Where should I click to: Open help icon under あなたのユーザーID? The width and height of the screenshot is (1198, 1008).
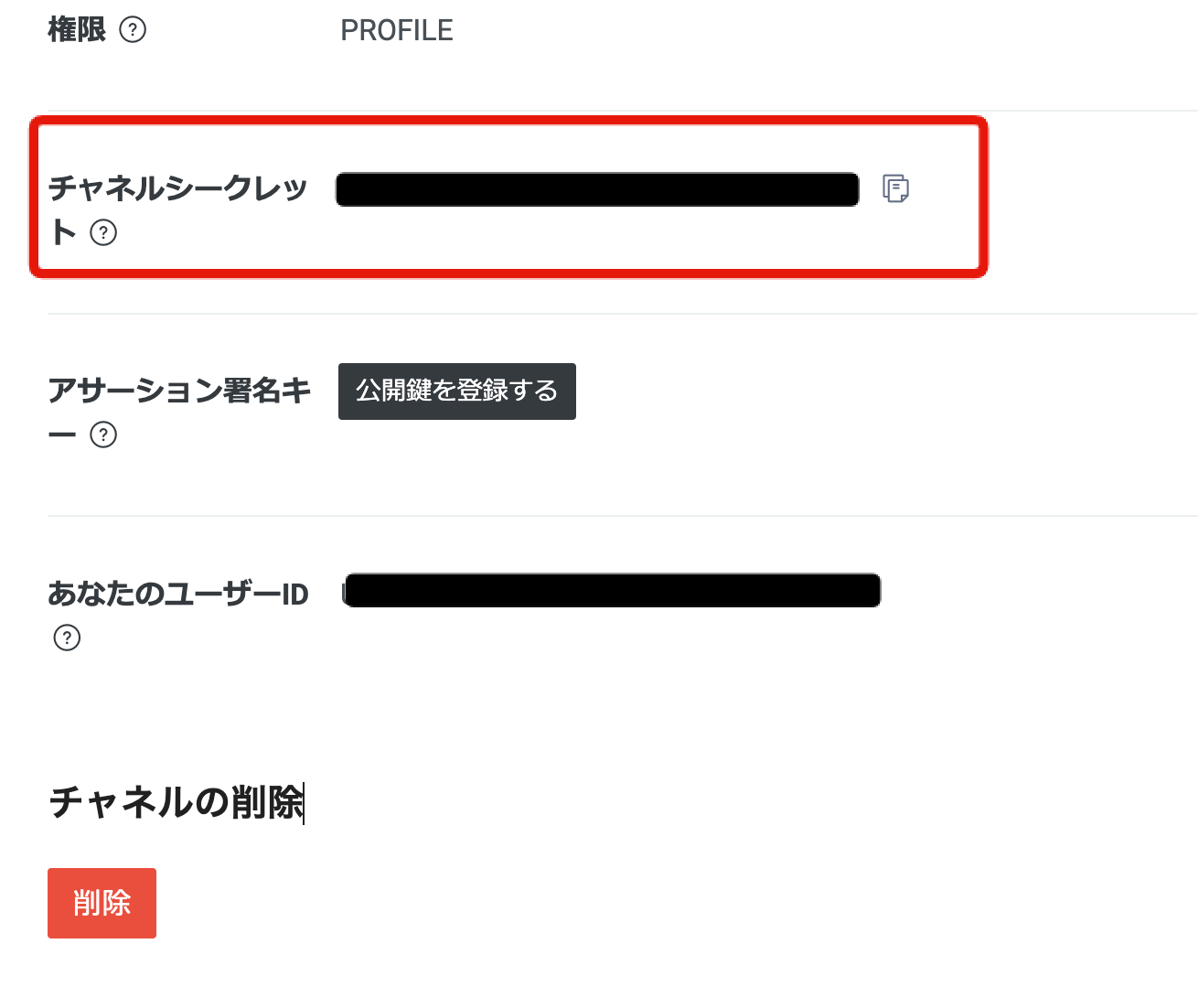pos(67,638)
